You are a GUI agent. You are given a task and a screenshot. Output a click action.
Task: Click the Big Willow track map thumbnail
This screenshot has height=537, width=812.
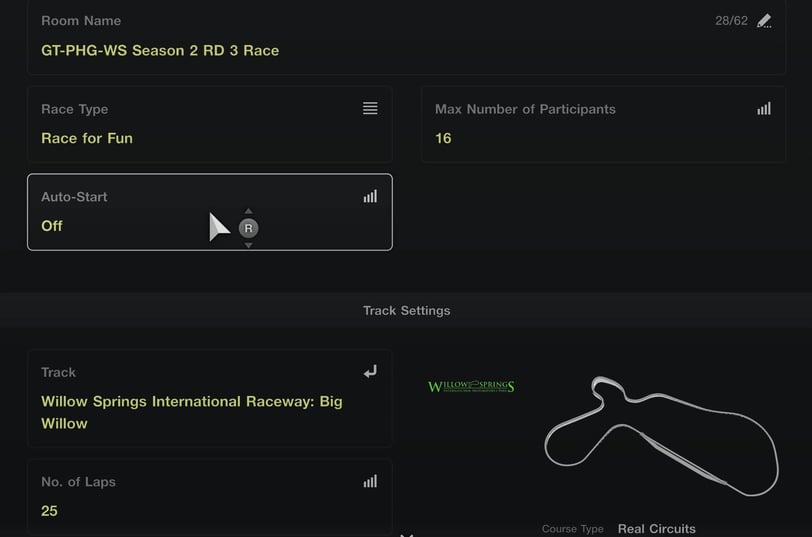661,436
